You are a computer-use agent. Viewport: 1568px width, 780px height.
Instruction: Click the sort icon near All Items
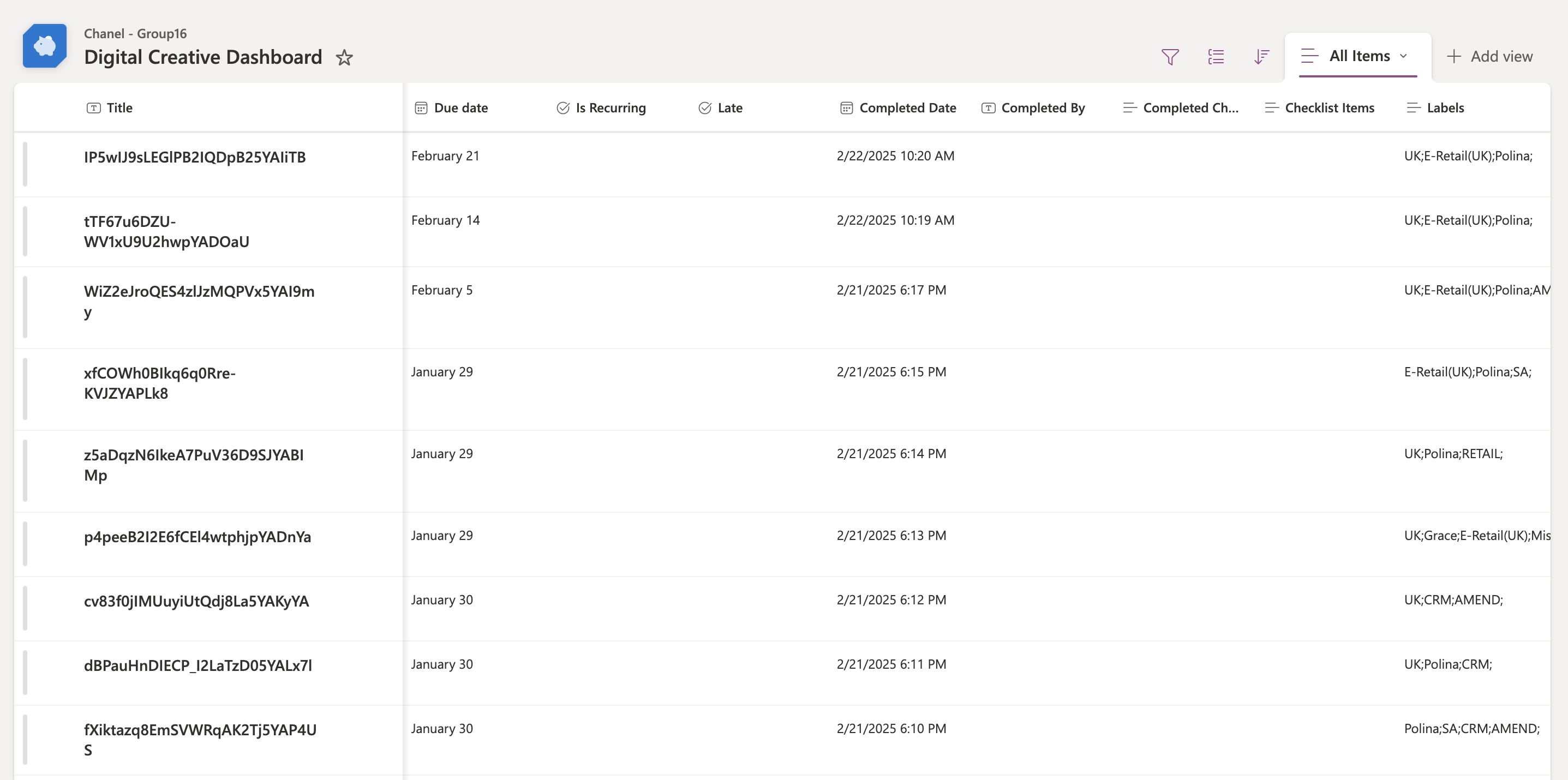coord(1261,56)
